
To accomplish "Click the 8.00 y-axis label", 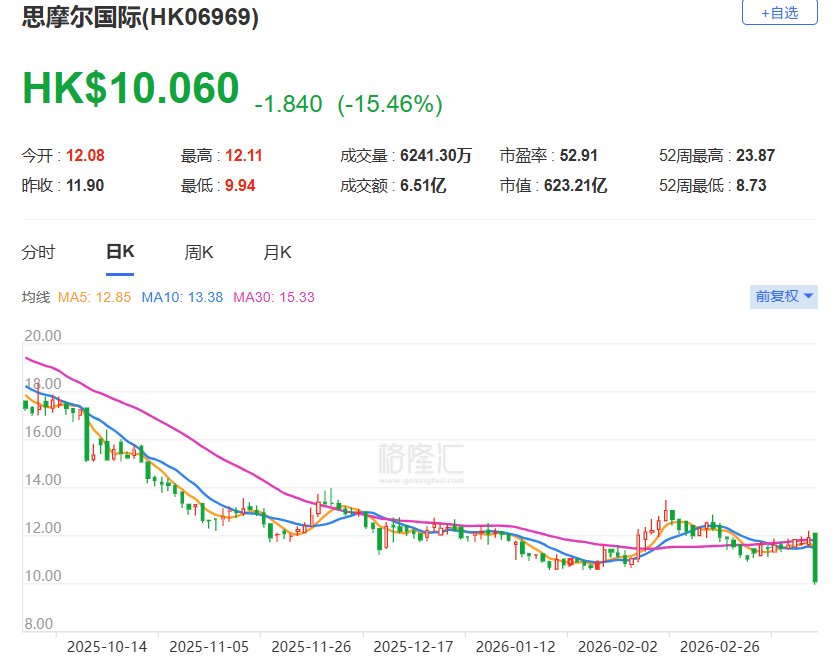I will click(39, 624).
